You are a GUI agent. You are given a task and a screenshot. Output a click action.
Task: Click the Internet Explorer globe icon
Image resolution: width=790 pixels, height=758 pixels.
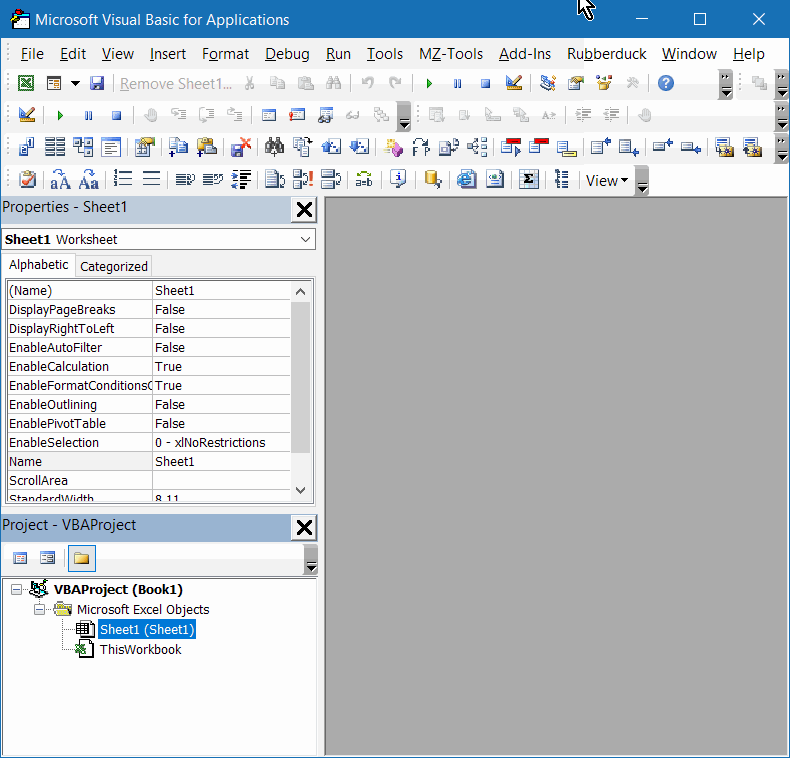[467, 179]
